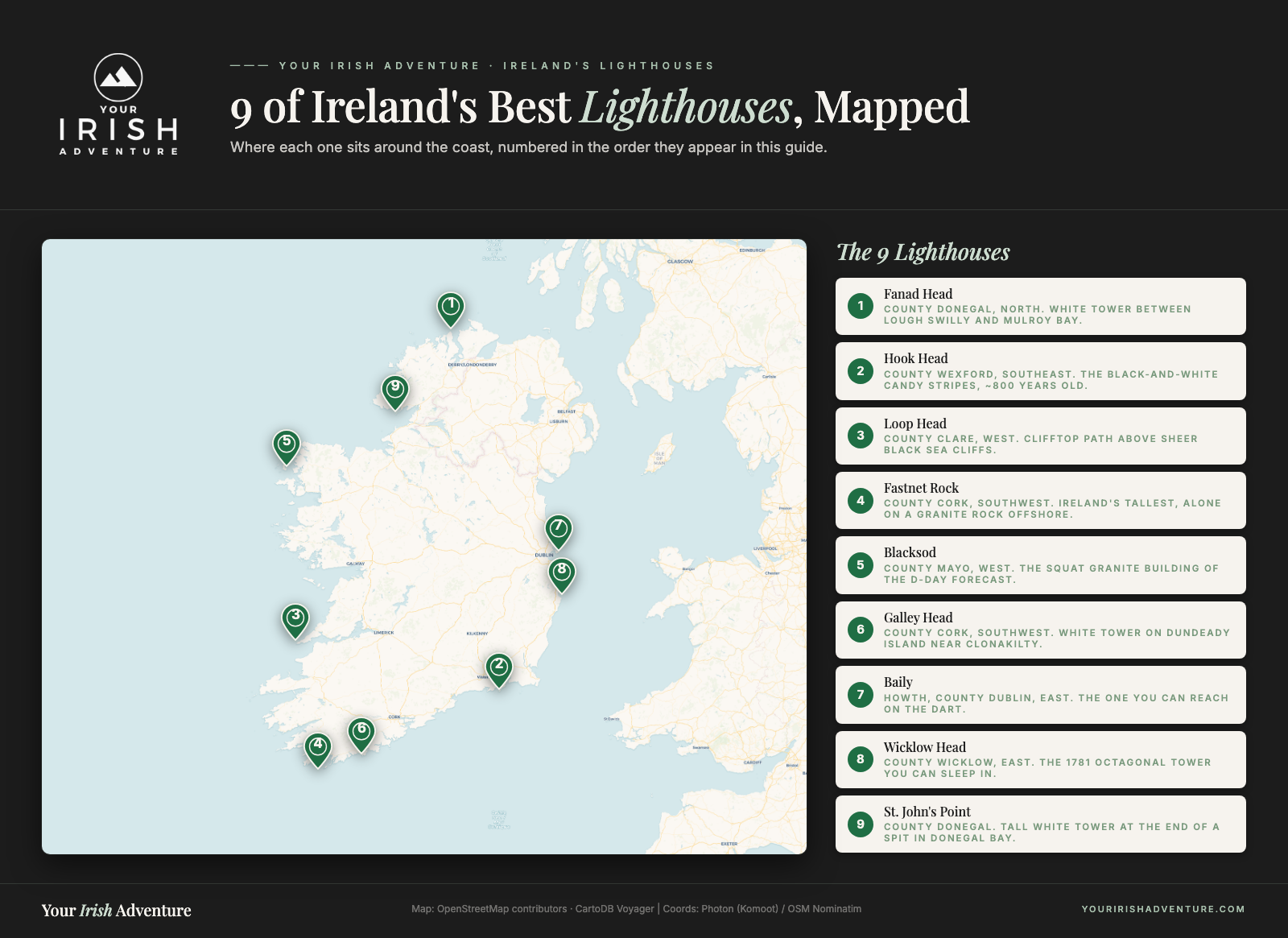The height and width of the screenshot is (938, 1288).
Task: Click green number 8 badge beside Wicklow Head
Action: pos(861,759)
